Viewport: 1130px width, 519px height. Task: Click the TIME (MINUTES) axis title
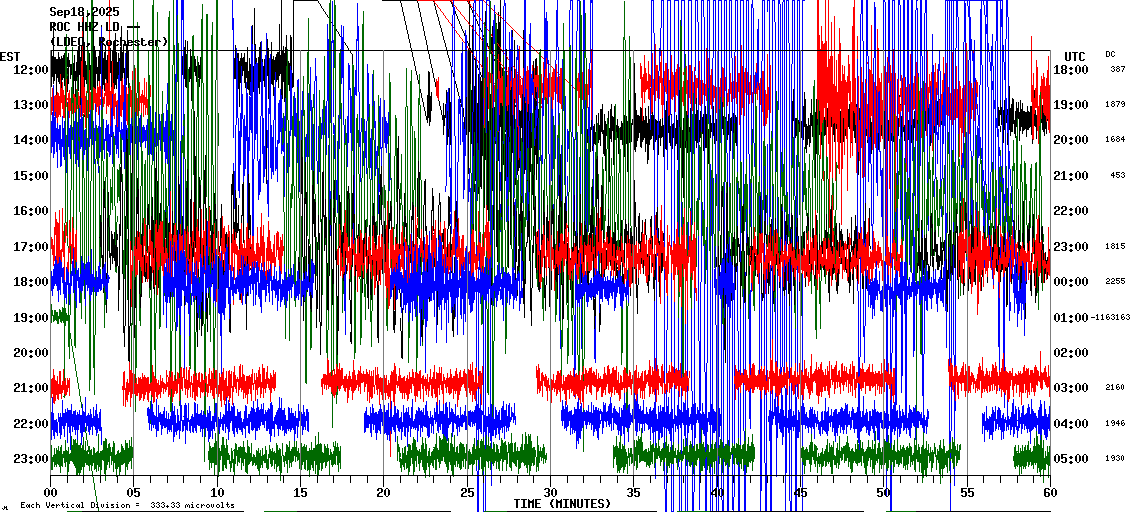click(x=562, y=504)
